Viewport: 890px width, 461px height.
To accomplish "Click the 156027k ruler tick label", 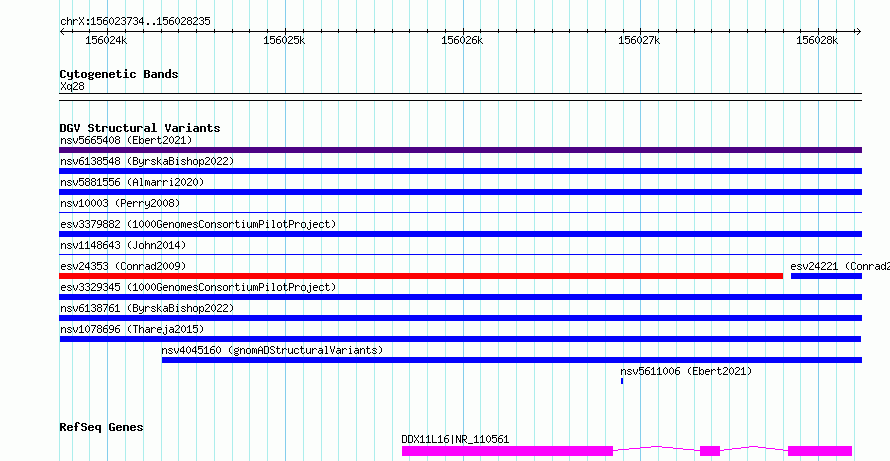I will pos(639,40).
